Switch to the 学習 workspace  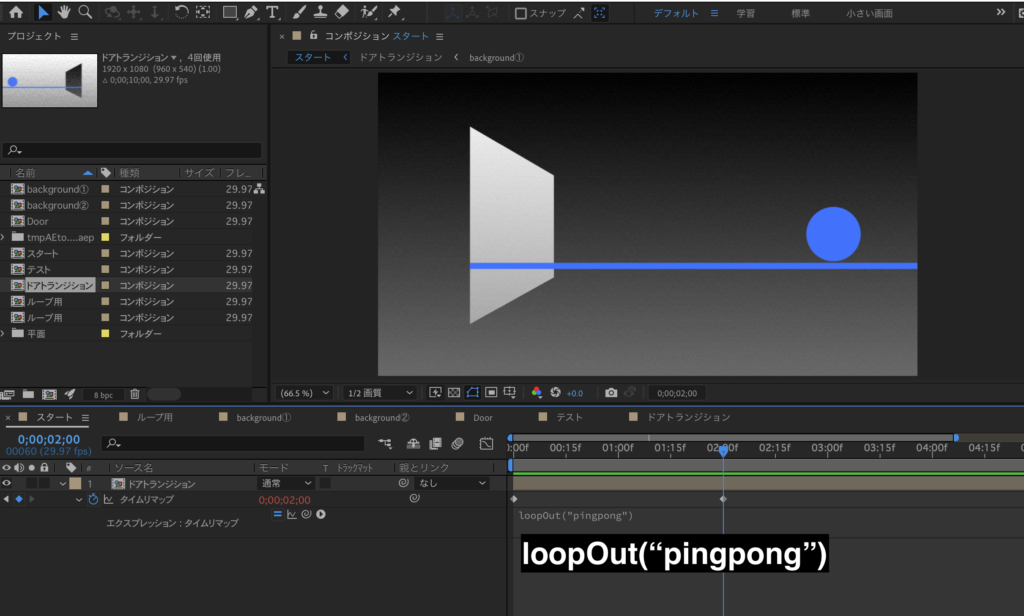coord(746,14)
